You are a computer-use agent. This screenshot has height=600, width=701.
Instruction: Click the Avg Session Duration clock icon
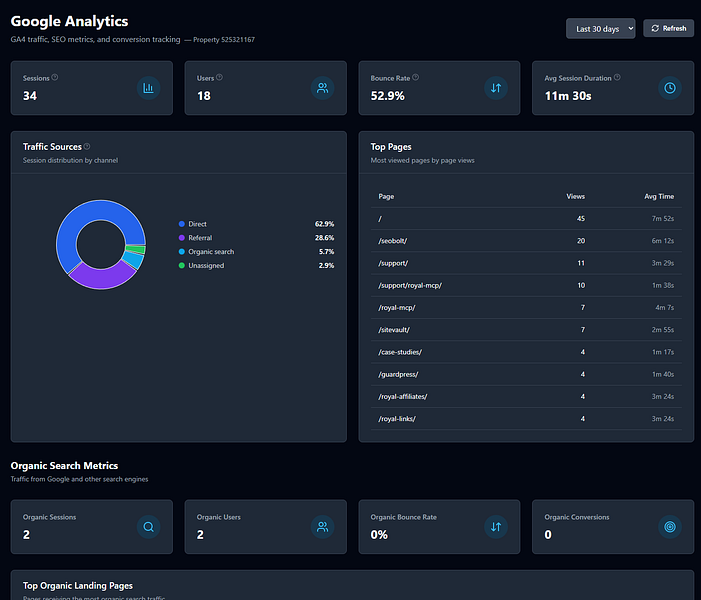670,88
